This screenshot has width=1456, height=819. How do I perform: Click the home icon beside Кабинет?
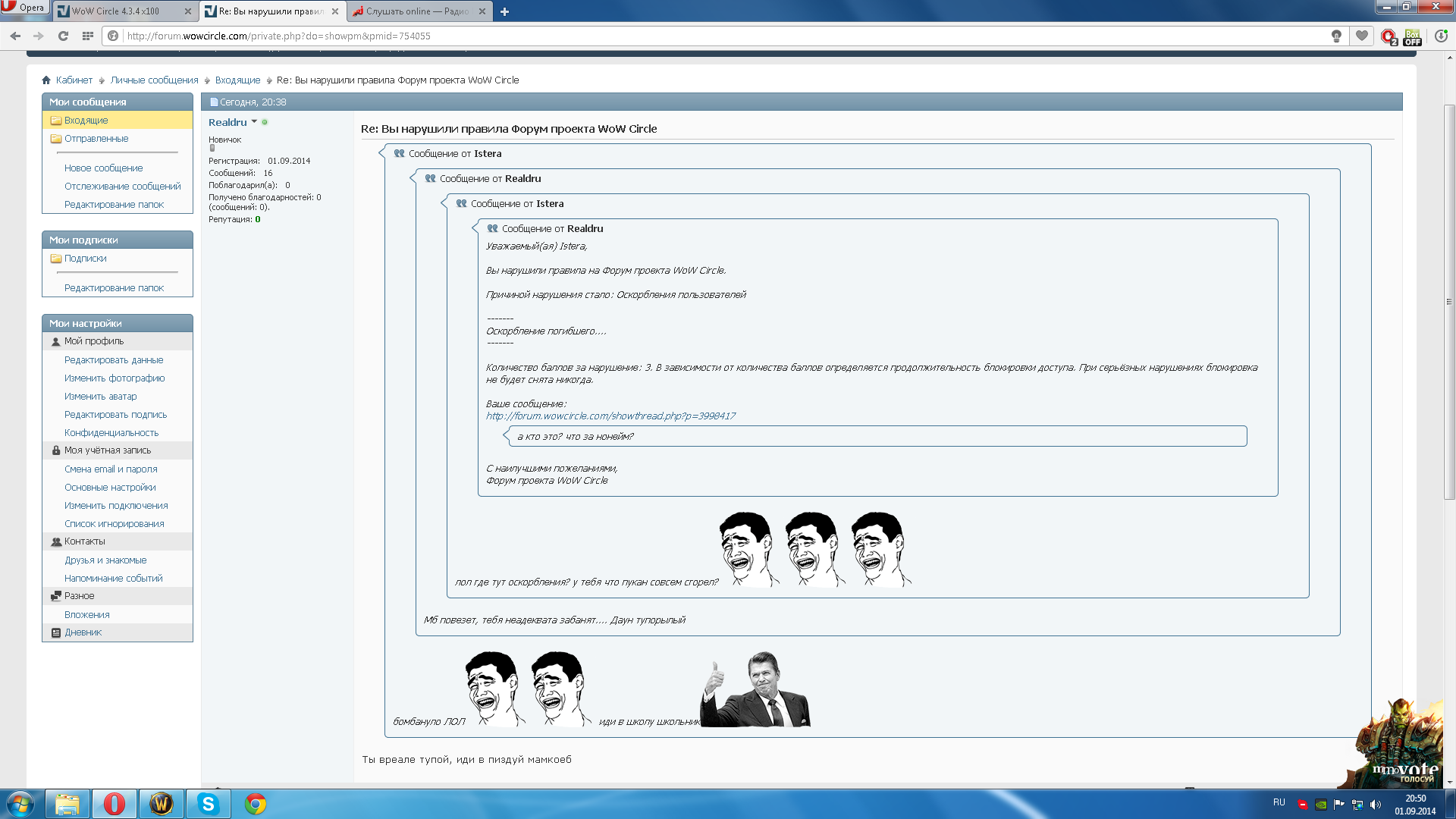click(x=46, y=80)
